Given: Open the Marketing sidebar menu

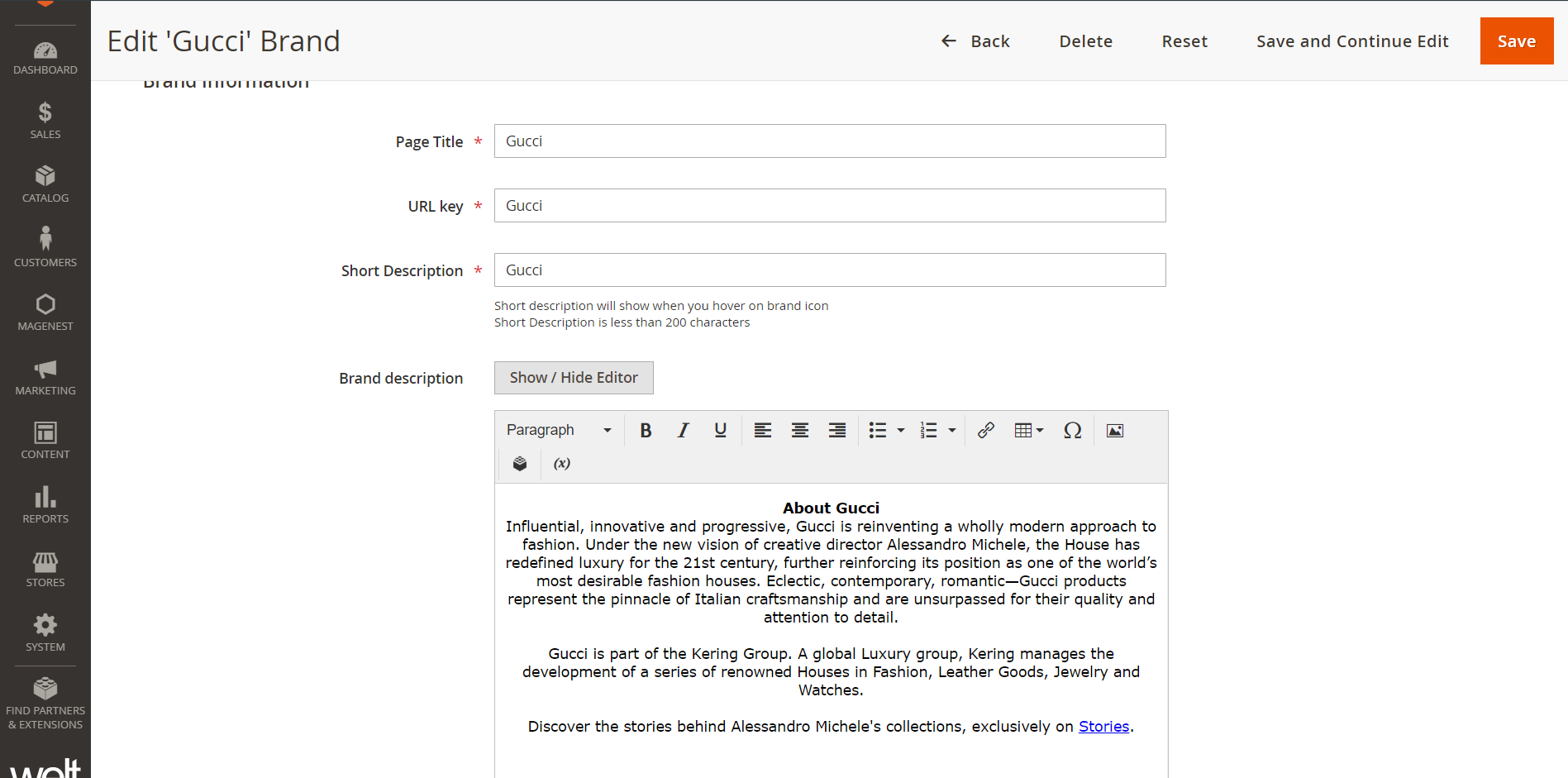Looking at the screenshot, I should point(45,377).
